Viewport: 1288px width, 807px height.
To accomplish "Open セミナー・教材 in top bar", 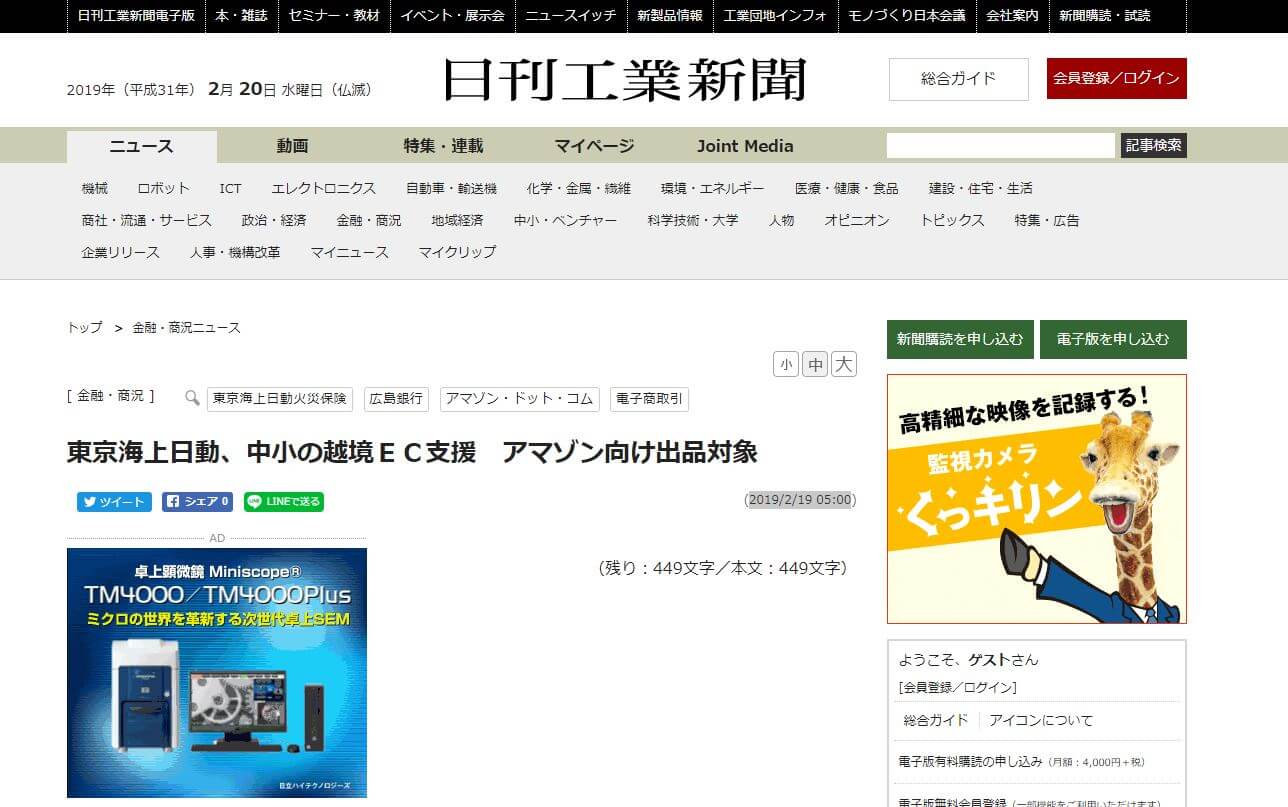I will point(334,16).
